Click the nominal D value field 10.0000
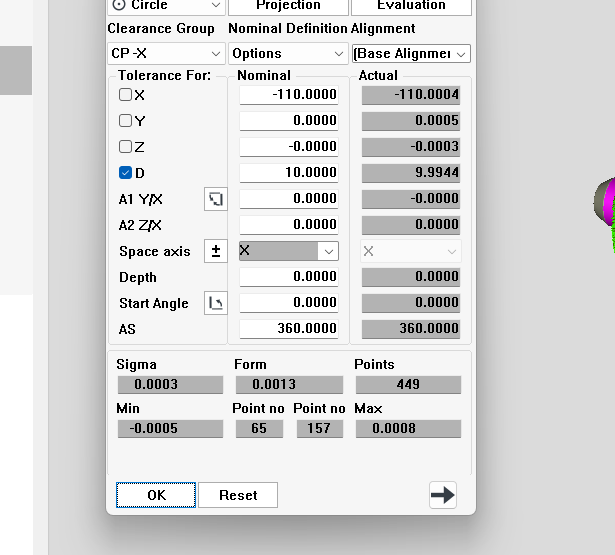The height and width of the screenshot is (555, 615). pyautogui.click(x=288, y=173)
